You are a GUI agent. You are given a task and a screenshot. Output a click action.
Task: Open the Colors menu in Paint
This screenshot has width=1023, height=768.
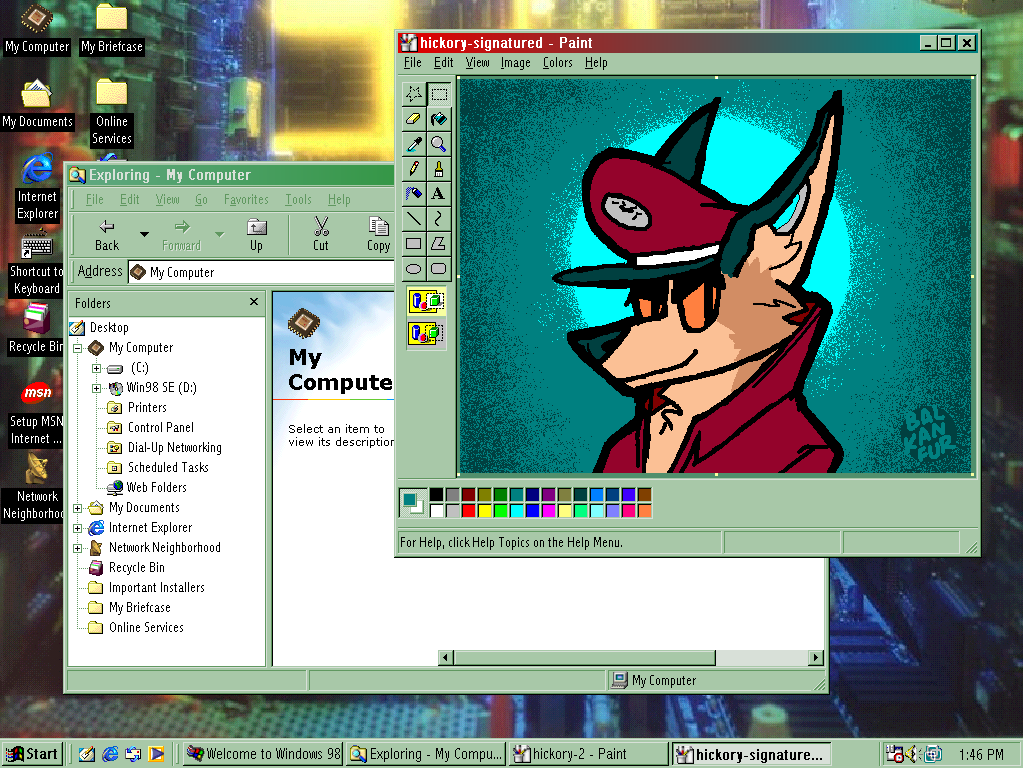[x=558, y=63]
